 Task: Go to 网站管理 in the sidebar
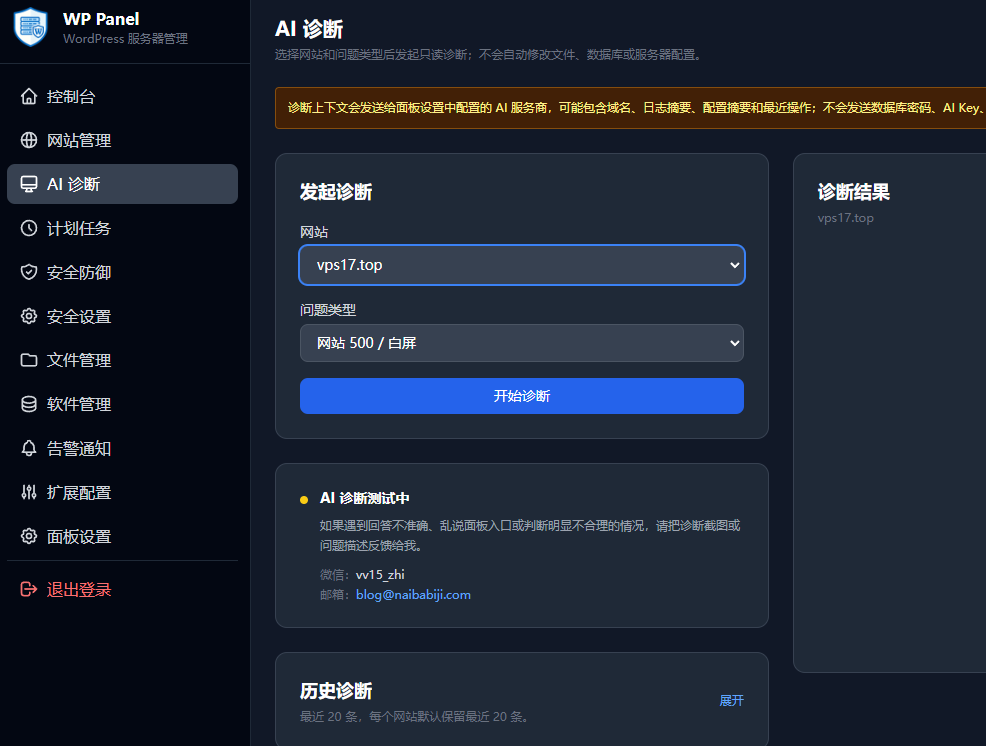click(x=123, y=140)
